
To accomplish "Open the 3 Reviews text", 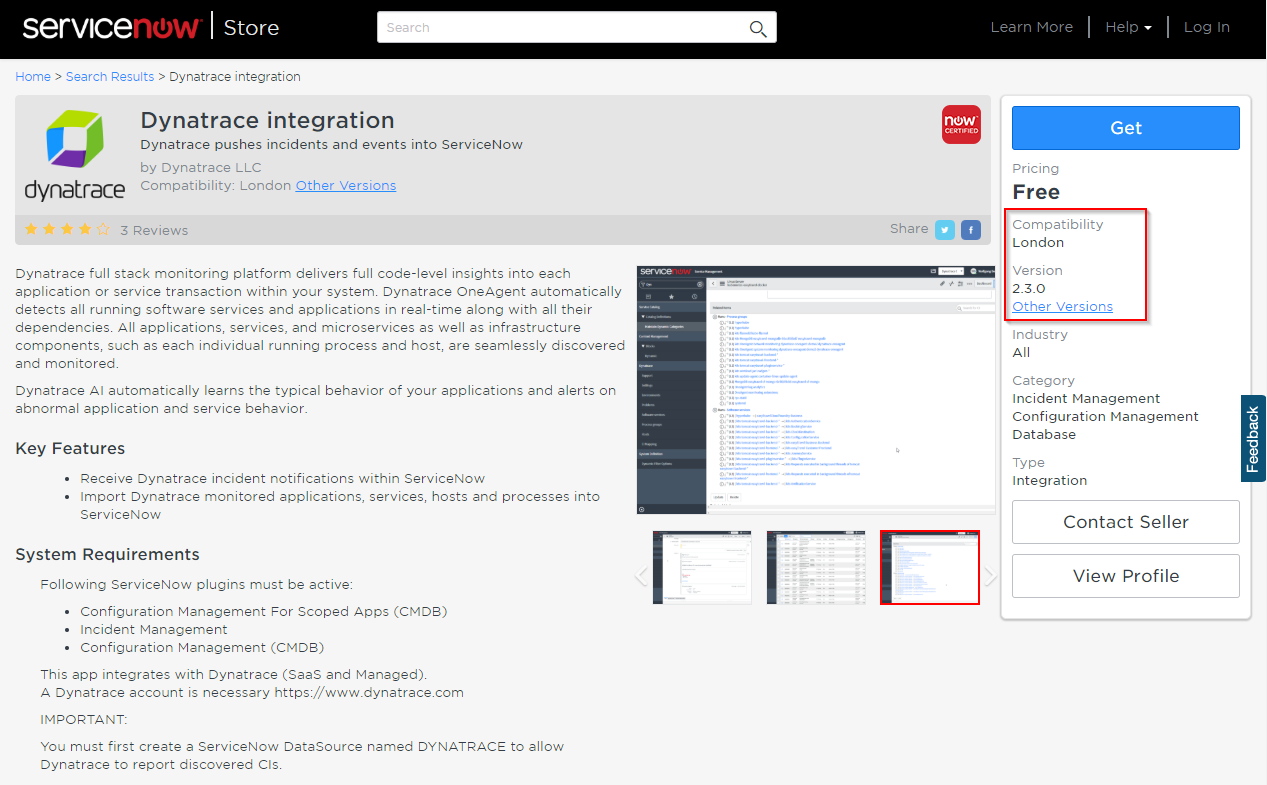I will tap(154, 230).
